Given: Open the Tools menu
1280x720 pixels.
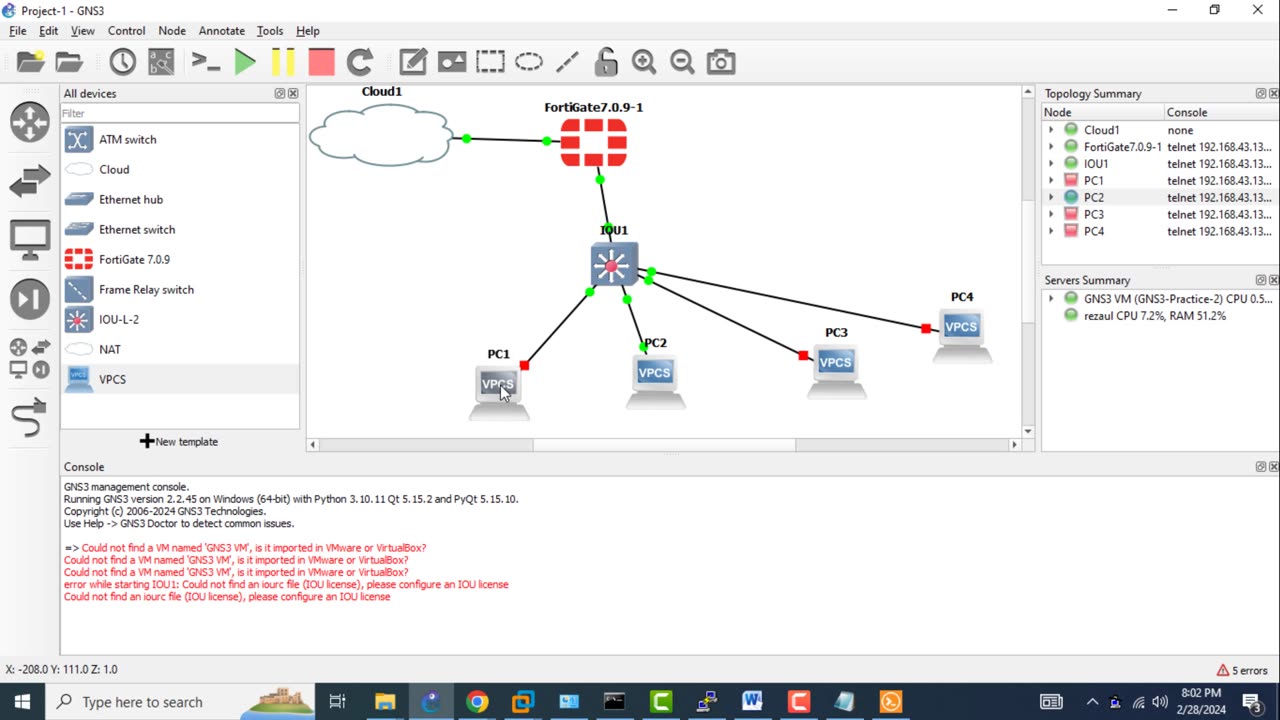Looking at the screenshot, I should [x=270, y=31].
